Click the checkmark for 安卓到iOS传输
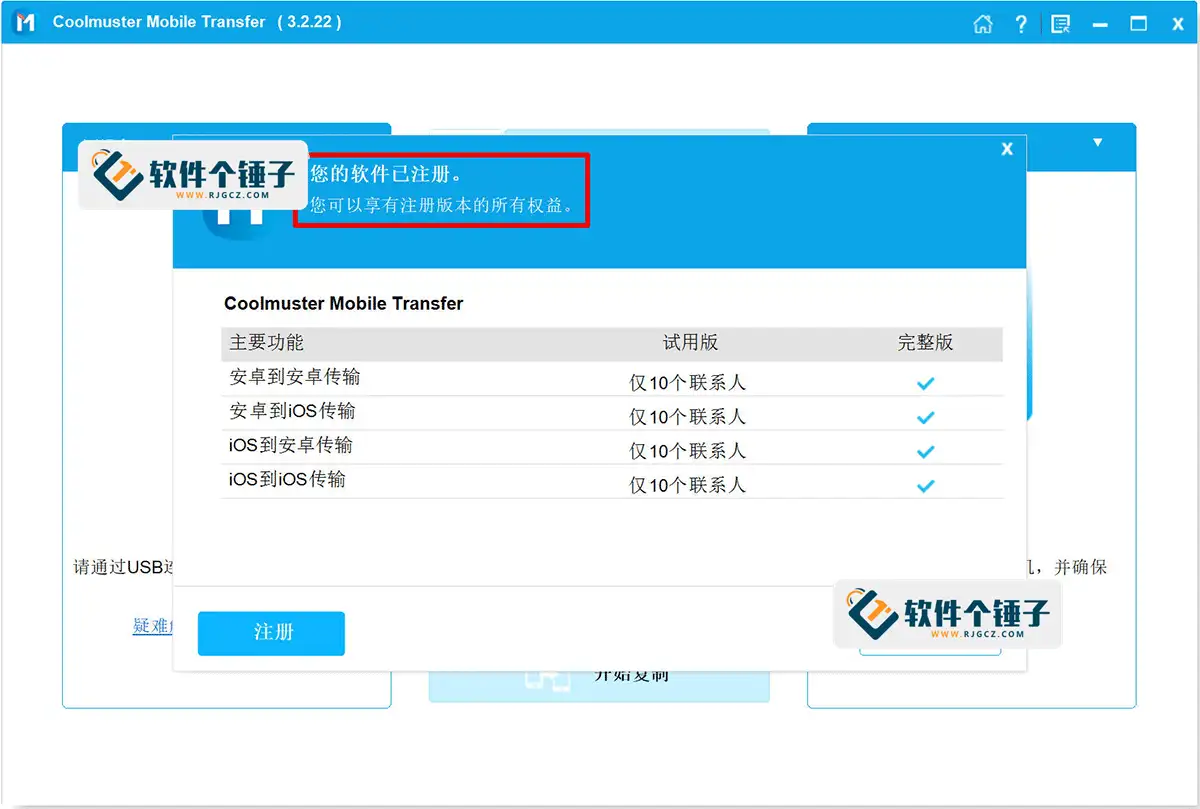Image resolution: width=1200 pixels, height=809 pixels. click(x=926, y=417)
